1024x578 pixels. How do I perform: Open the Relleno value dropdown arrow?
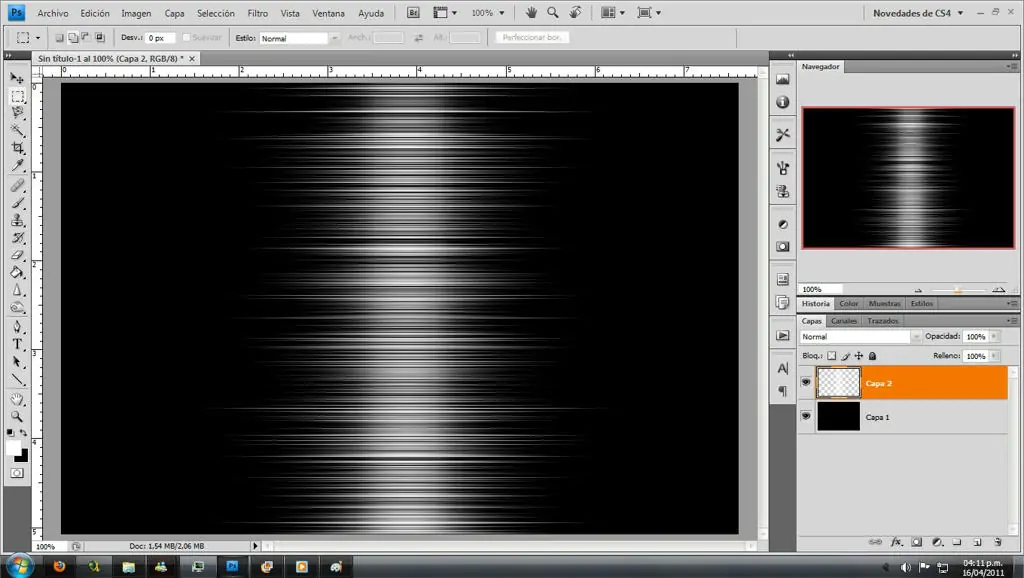click(x=994, y=356)
